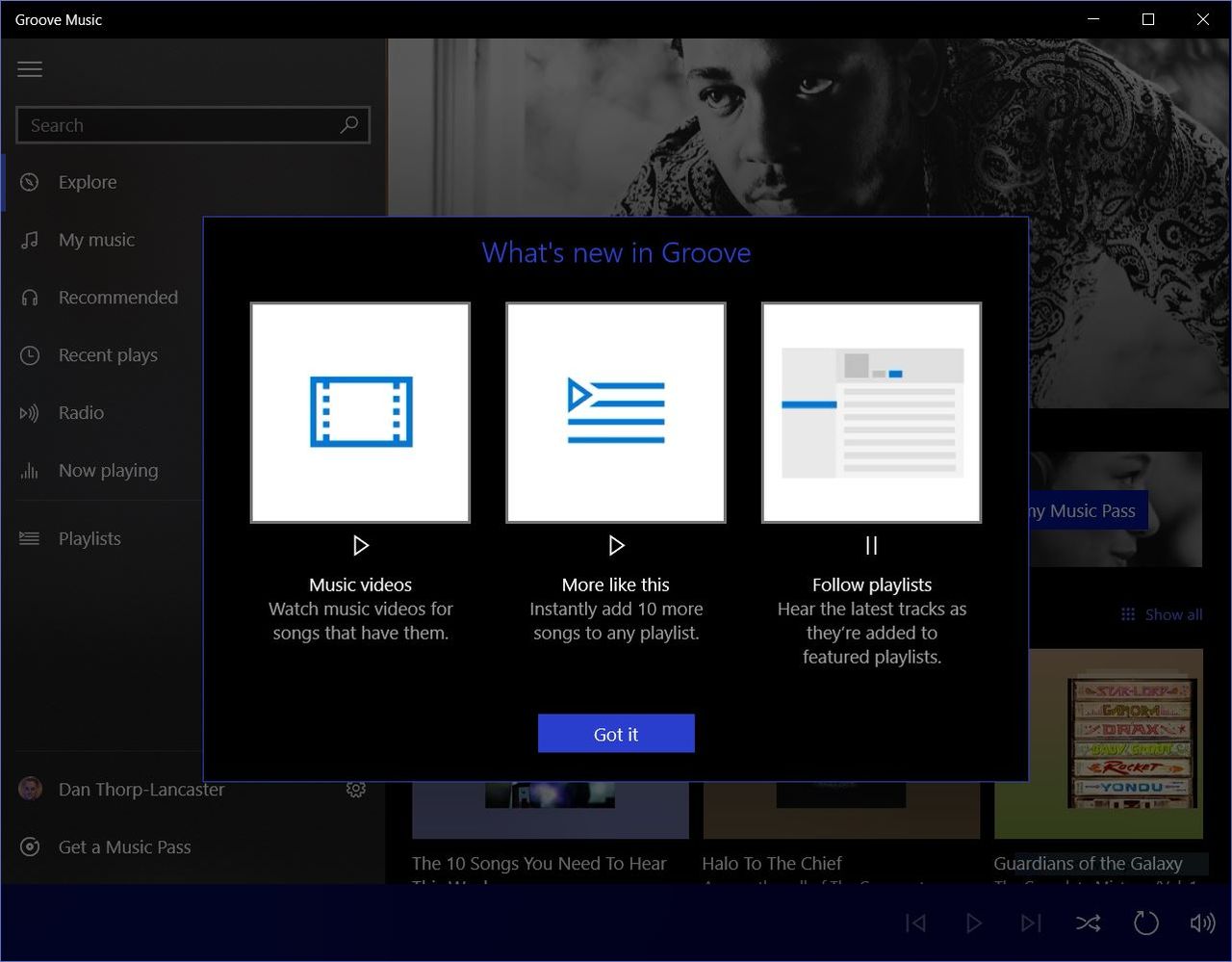Click the More like this heading
This screenshot has width=1232, height=962.
click(616, 585)
